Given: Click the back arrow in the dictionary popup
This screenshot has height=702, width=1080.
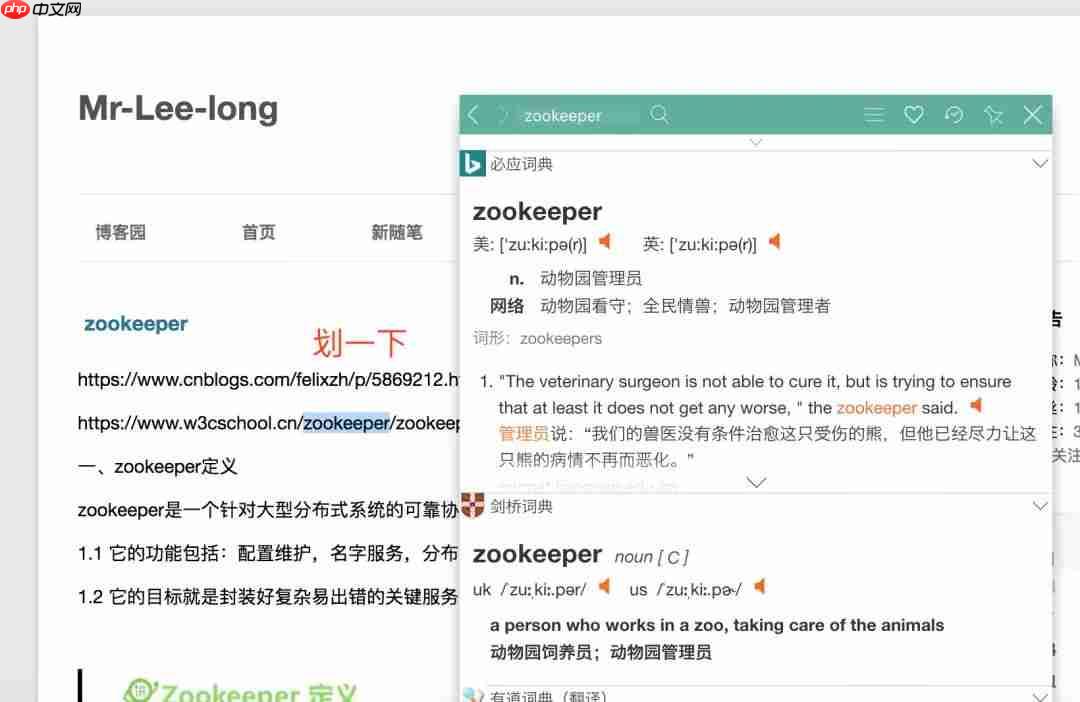Looking at the screenshot, I should pos(473,114).
